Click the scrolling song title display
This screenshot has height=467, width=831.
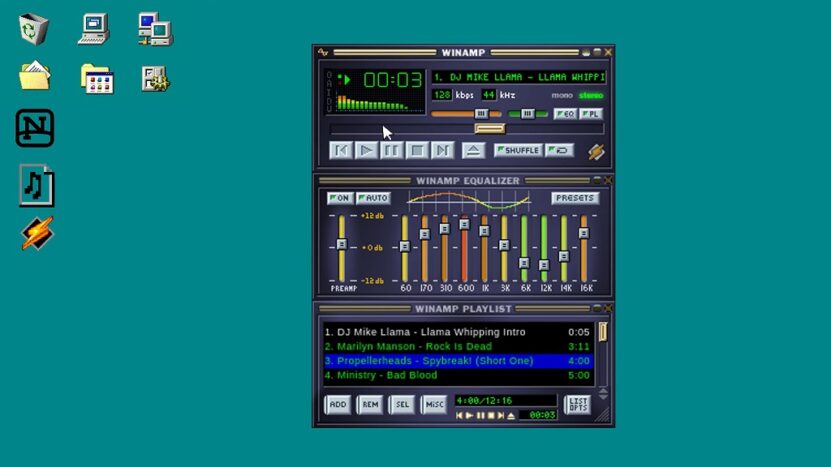point(519,77)
